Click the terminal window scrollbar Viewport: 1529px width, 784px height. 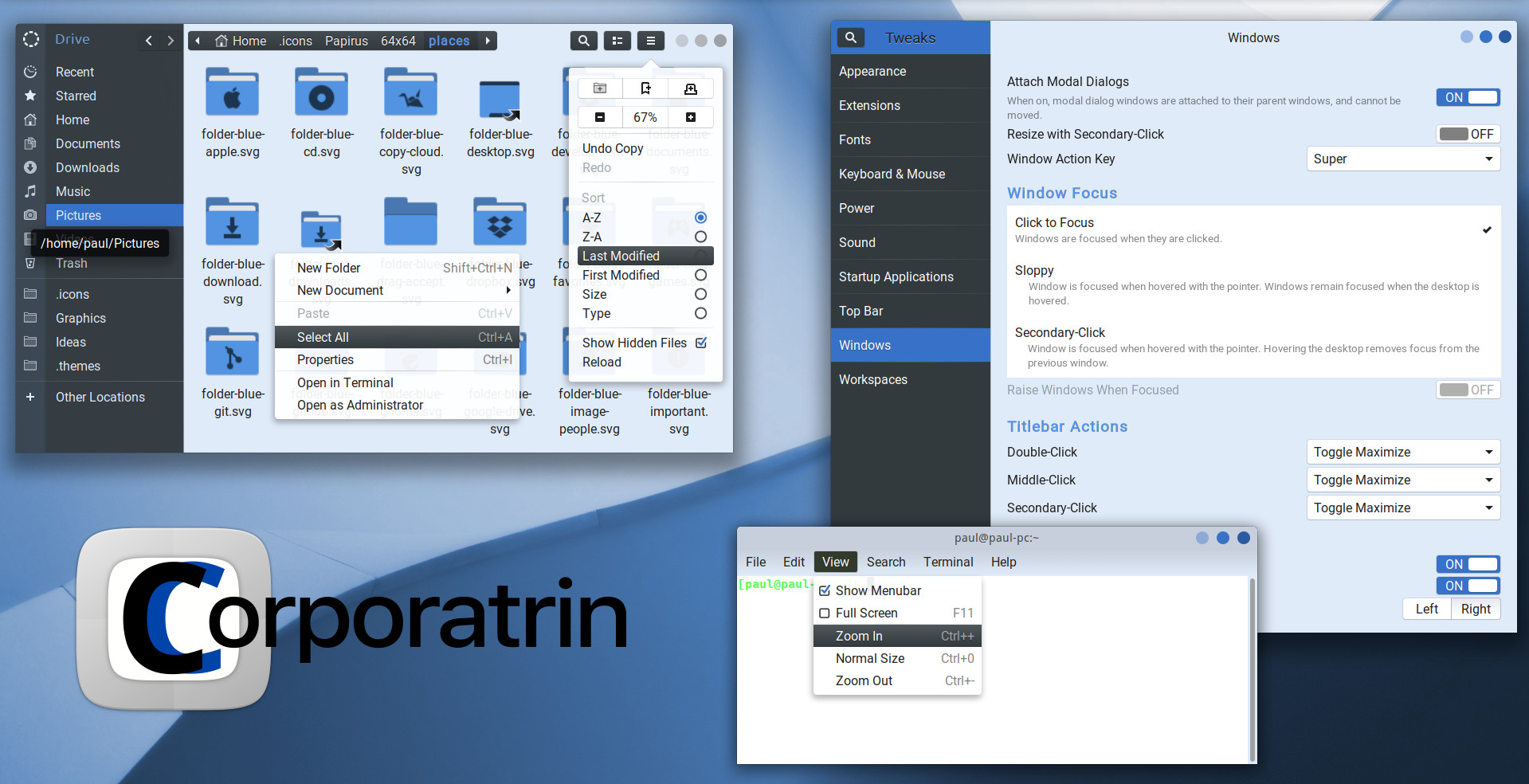point(1252,669)
